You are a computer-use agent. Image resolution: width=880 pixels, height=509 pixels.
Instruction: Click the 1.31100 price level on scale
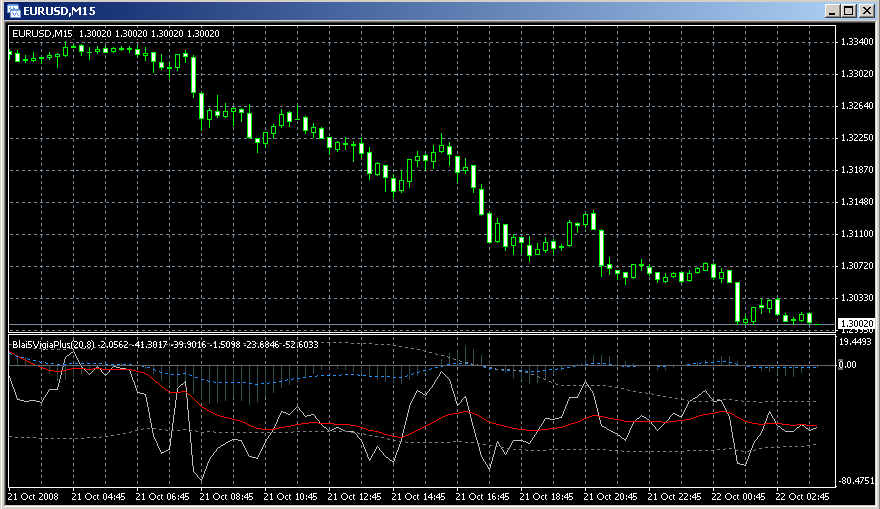coord(855,234)
